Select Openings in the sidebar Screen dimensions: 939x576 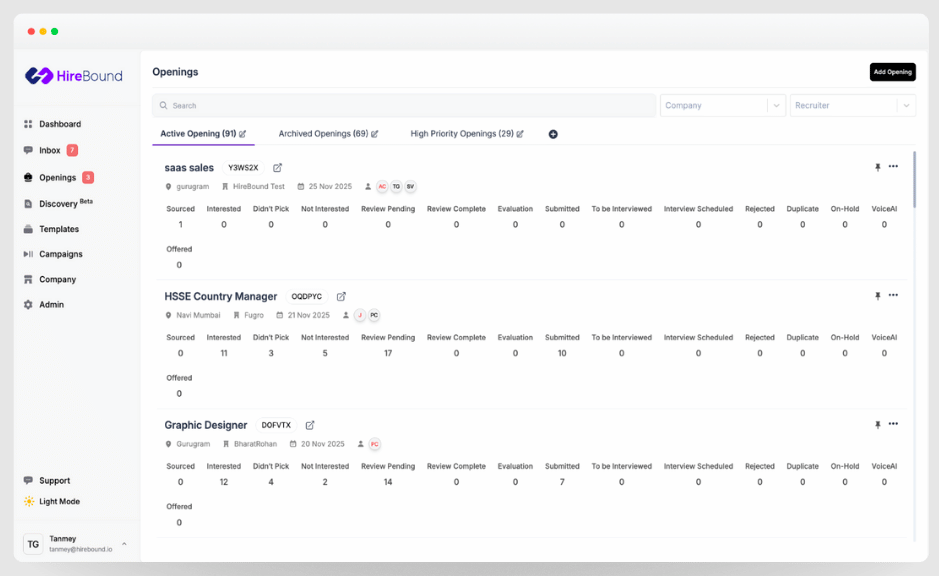point(55,176)
